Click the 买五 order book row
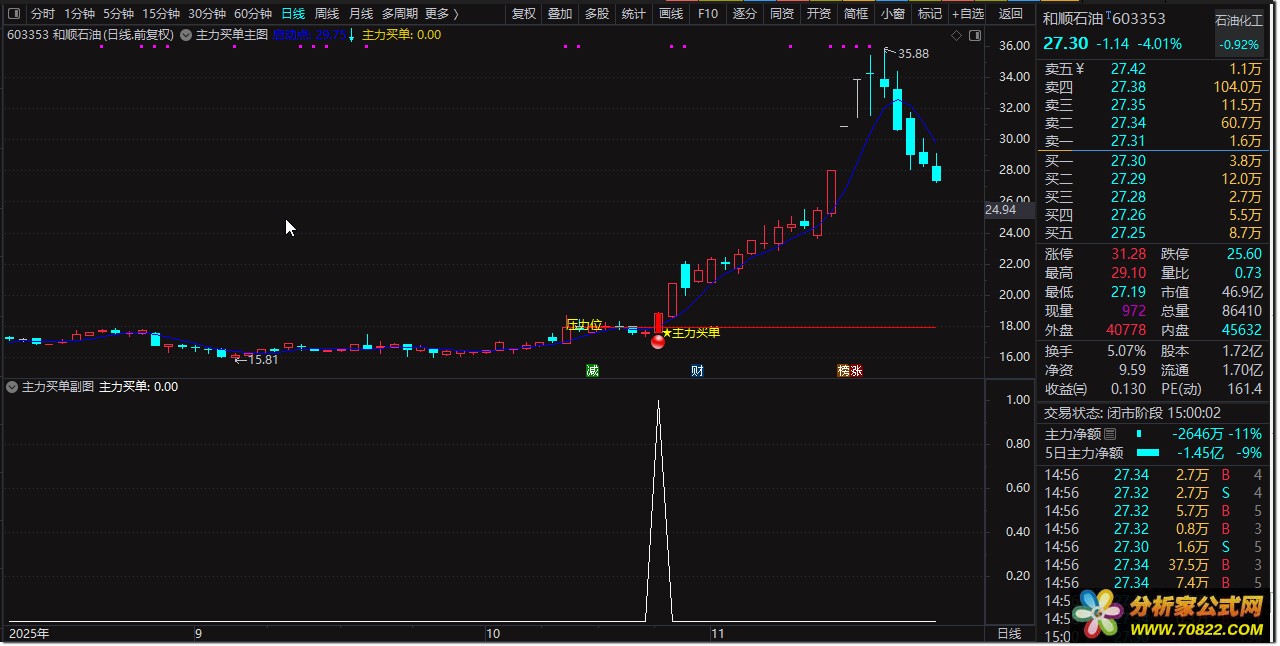Viewport: 1280px width, 646px height. pos(1152,232)
